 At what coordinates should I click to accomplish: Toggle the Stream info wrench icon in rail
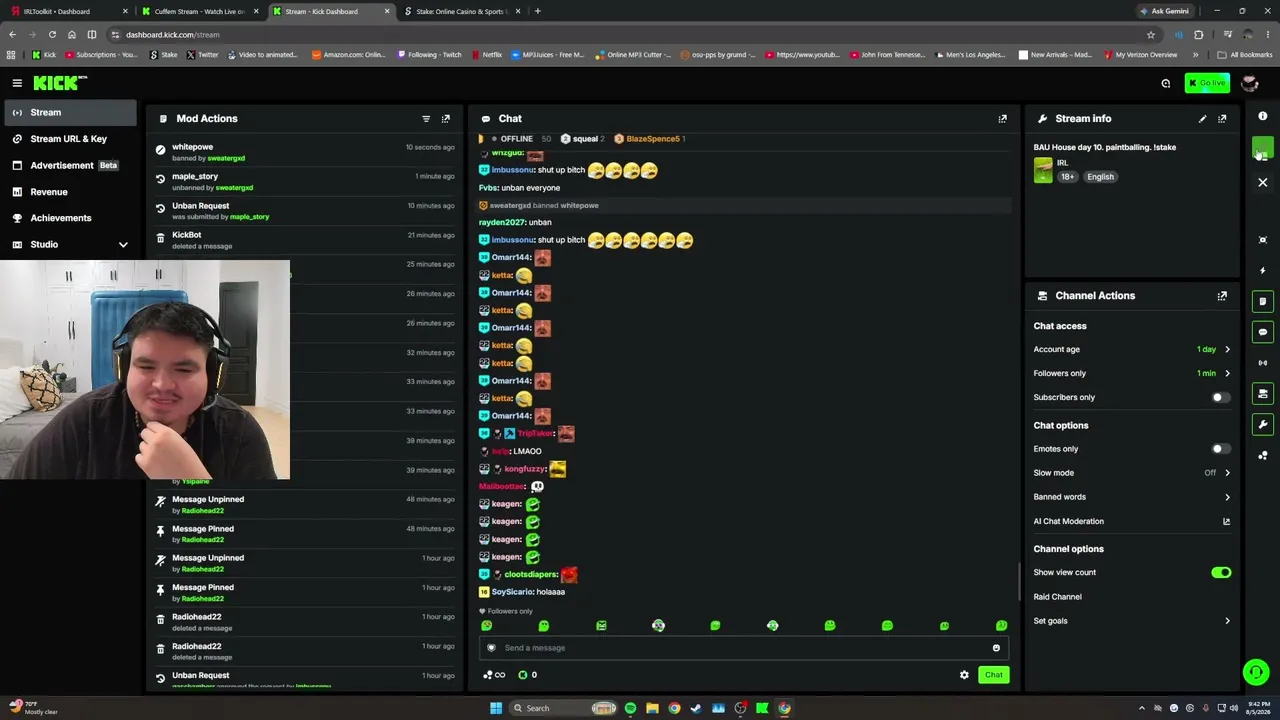[x=1263, y=425]
